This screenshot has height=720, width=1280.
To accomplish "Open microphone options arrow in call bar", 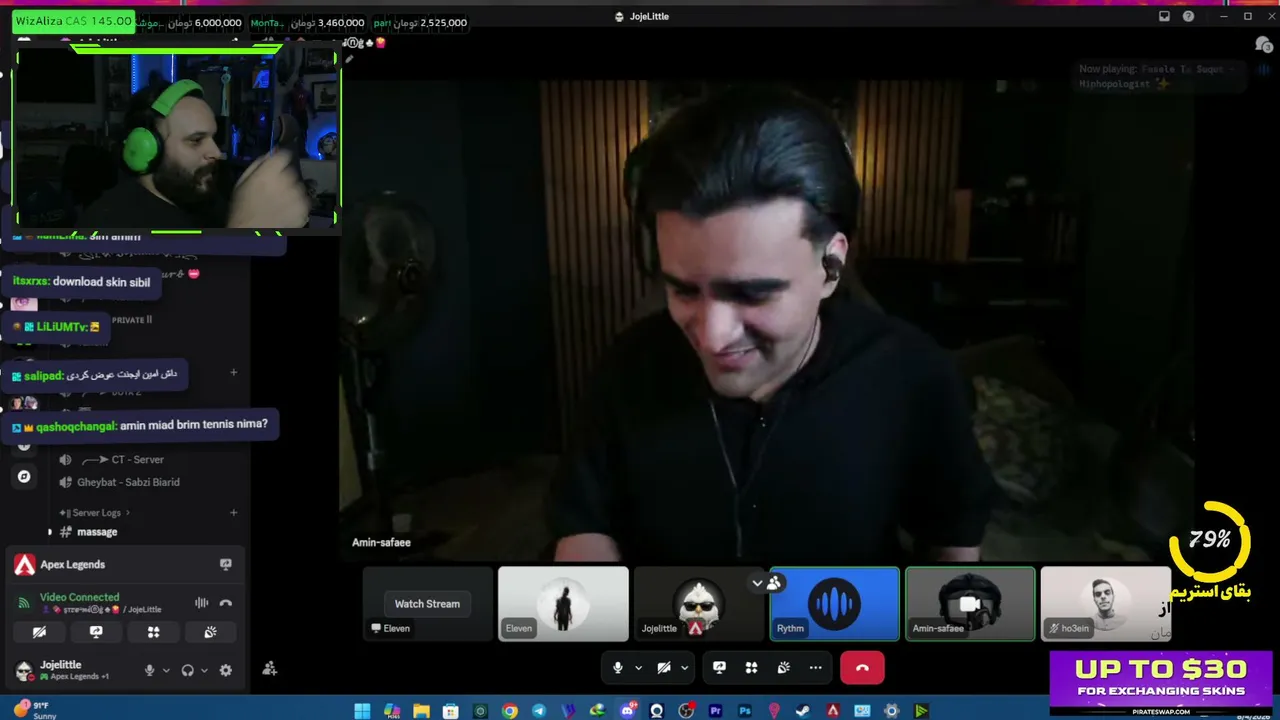I will point(638,668).
